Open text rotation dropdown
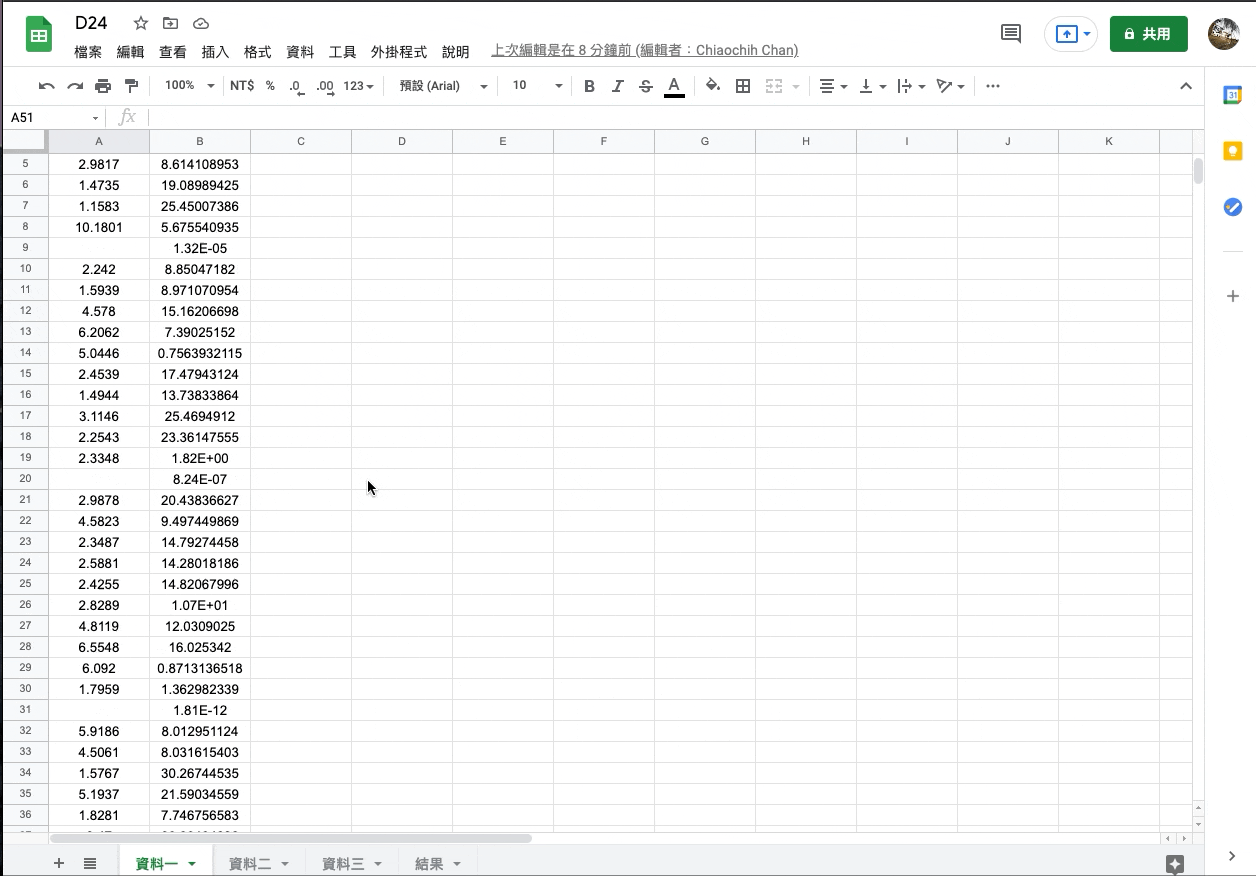The height and width of the screenshot is (876, 1256). pos(950,86)
